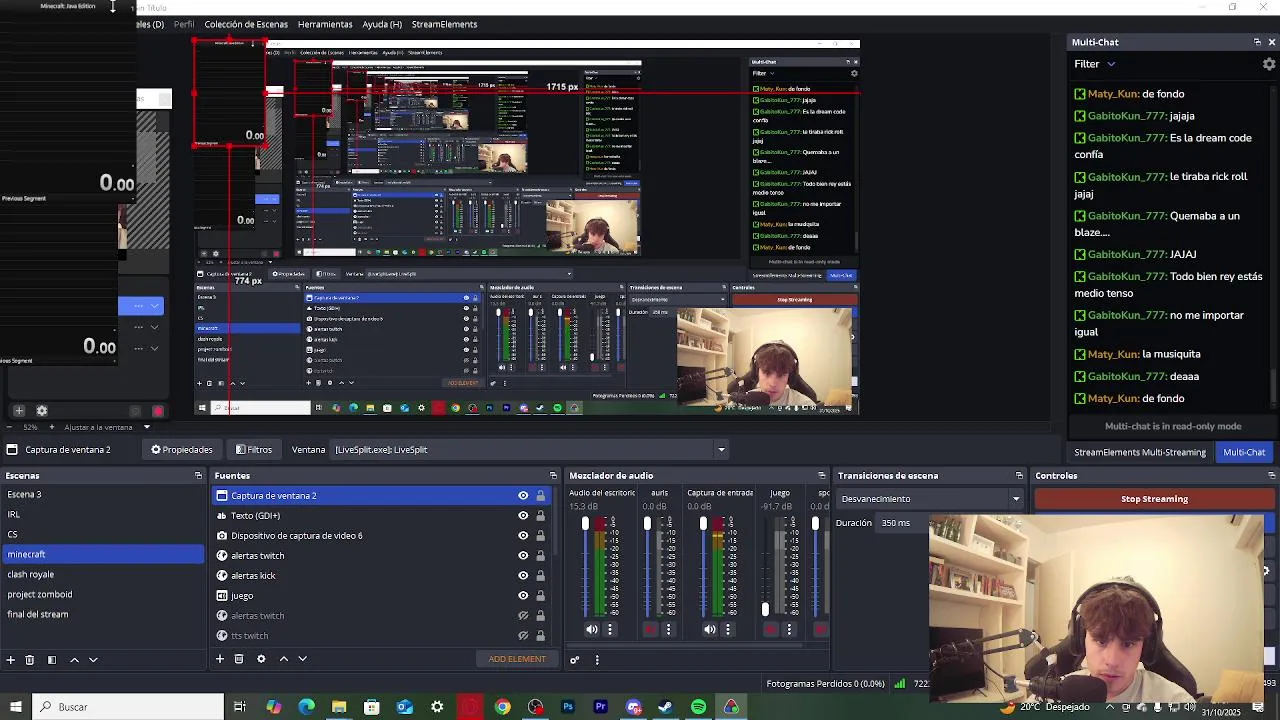This screenshot has width=1280, height=720.
Task: Open the auris channel three-dot menu
Action: (669, 629)
